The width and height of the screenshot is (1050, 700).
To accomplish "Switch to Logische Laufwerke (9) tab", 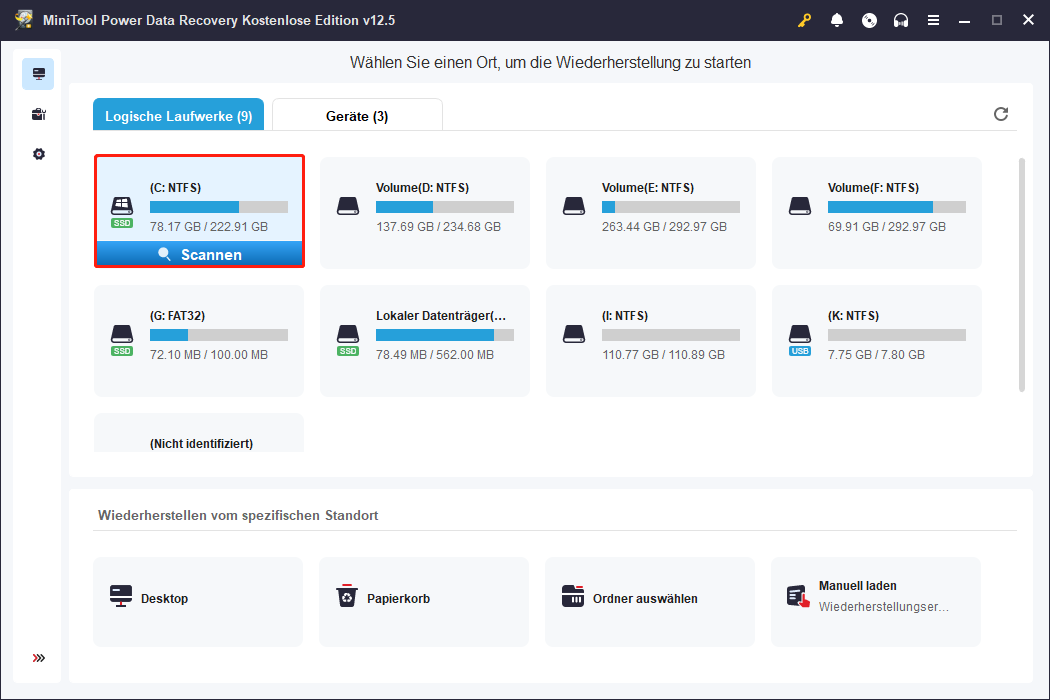I will pyautogui.click(x=178, y=115).
